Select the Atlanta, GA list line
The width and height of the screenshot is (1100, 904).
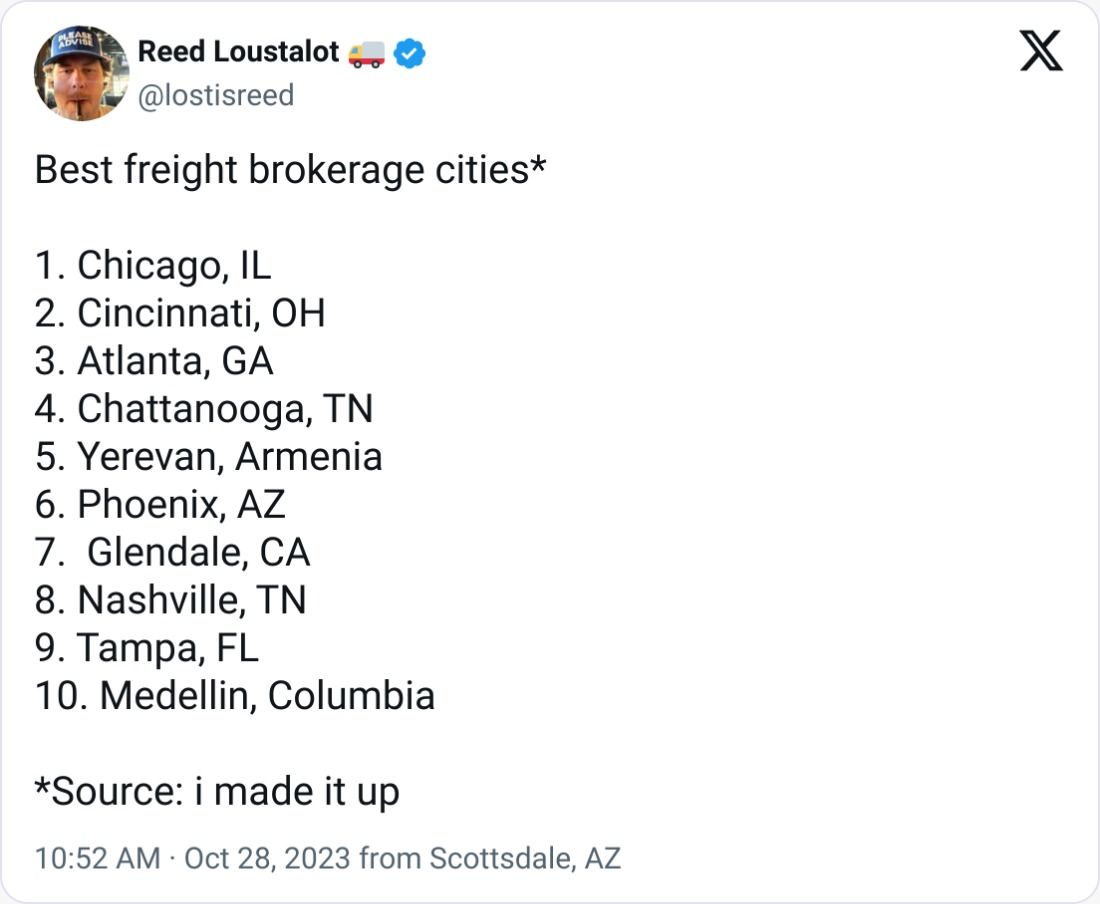(154, 361)
